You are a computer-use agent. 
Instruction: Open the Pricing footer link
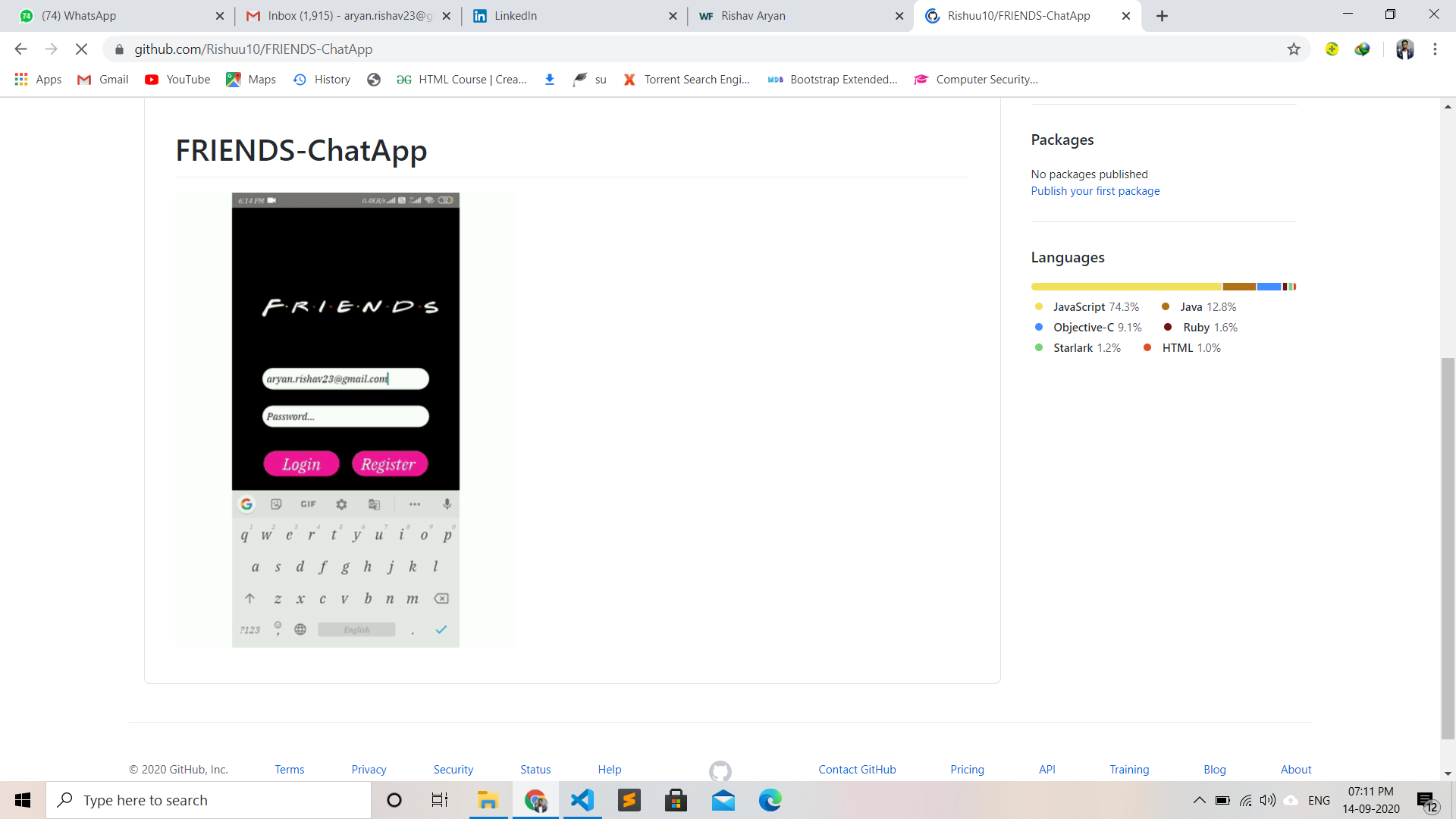click(968, 770)
